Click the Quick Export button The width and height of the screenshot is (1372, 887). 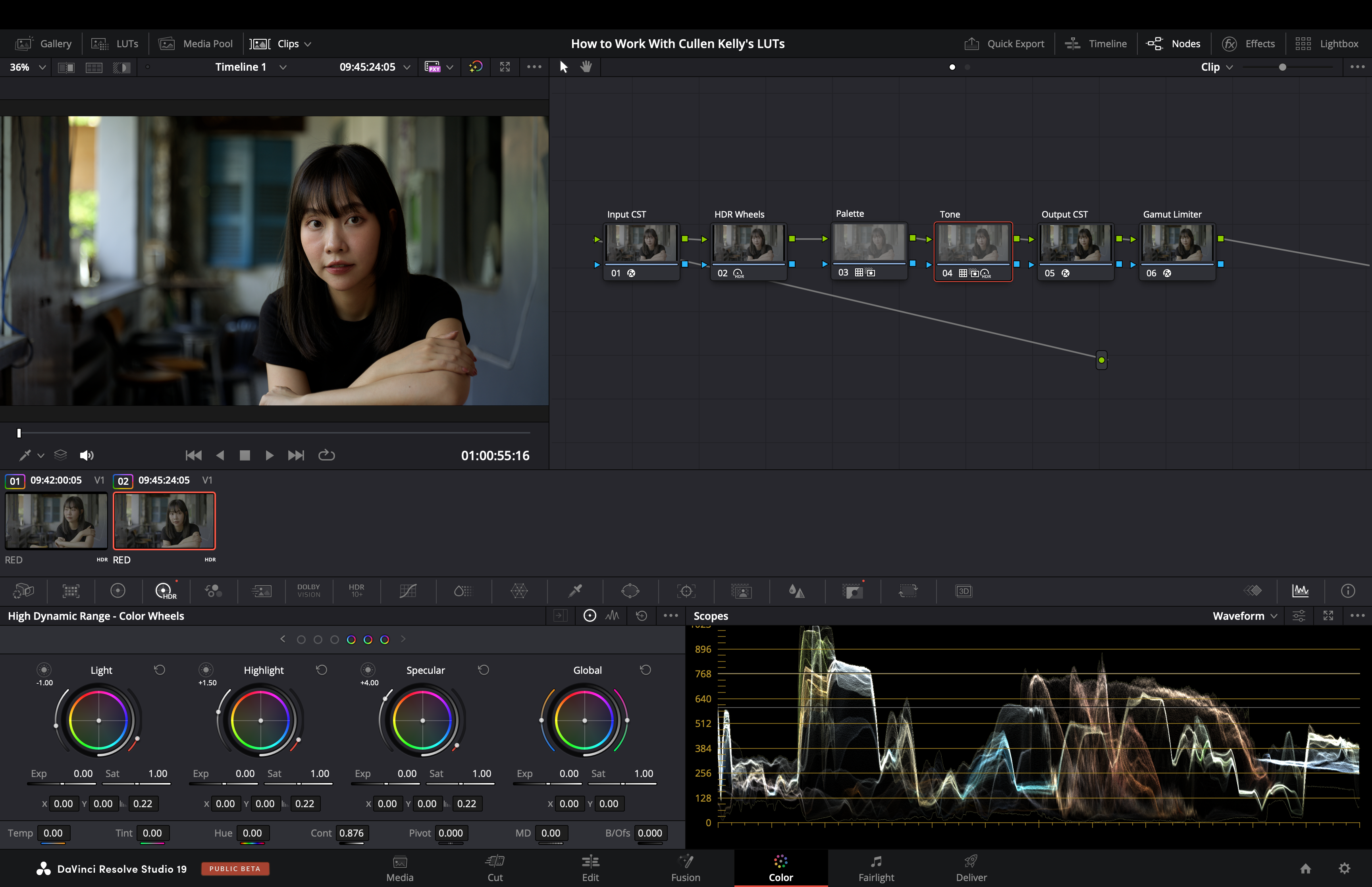(1004, 44)
